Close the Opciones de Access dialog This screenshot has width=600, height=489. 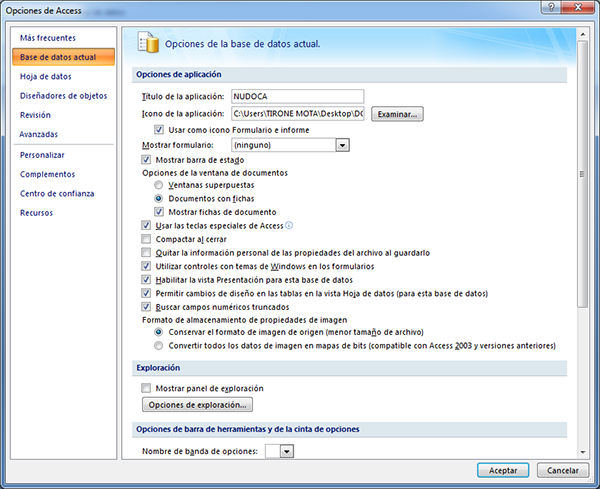(578, 7)
